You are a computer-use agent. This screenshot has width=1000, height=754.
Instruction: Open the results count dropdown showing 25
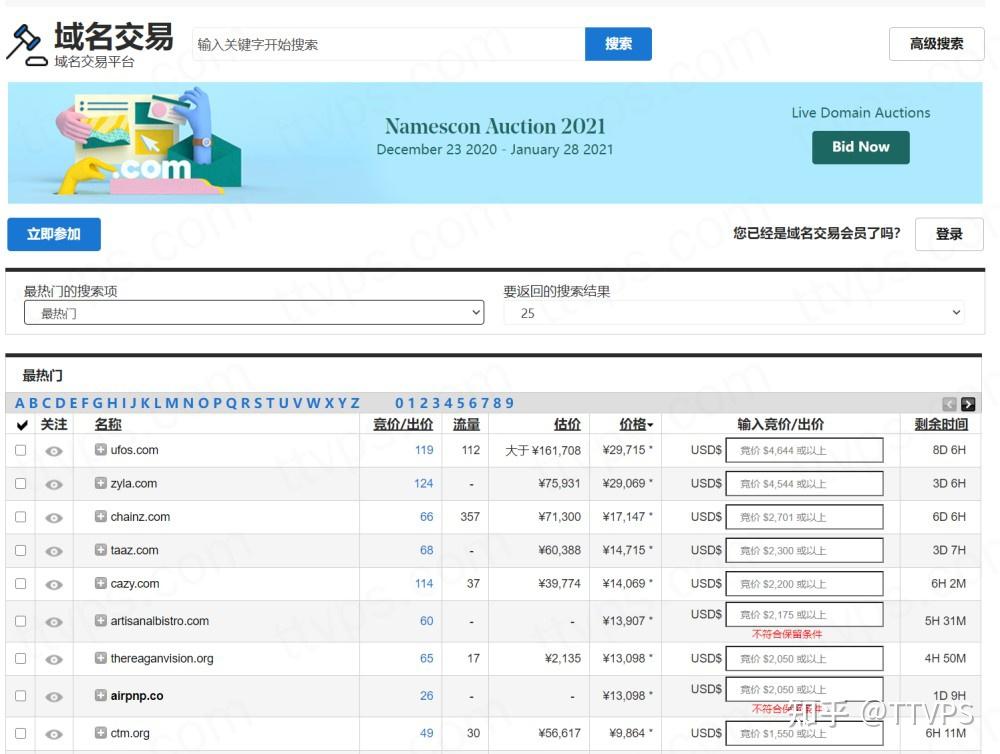(733, 313)
